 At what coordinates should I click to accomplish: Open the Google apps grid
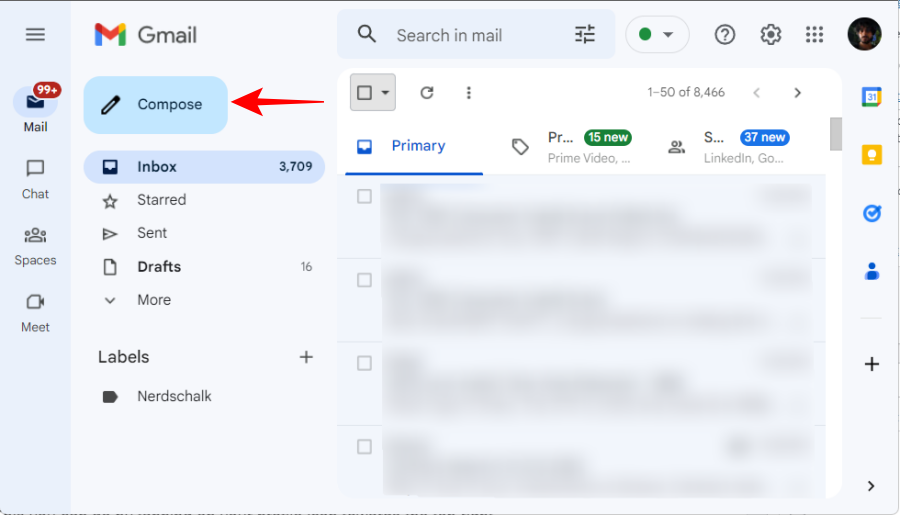point(814,34)
